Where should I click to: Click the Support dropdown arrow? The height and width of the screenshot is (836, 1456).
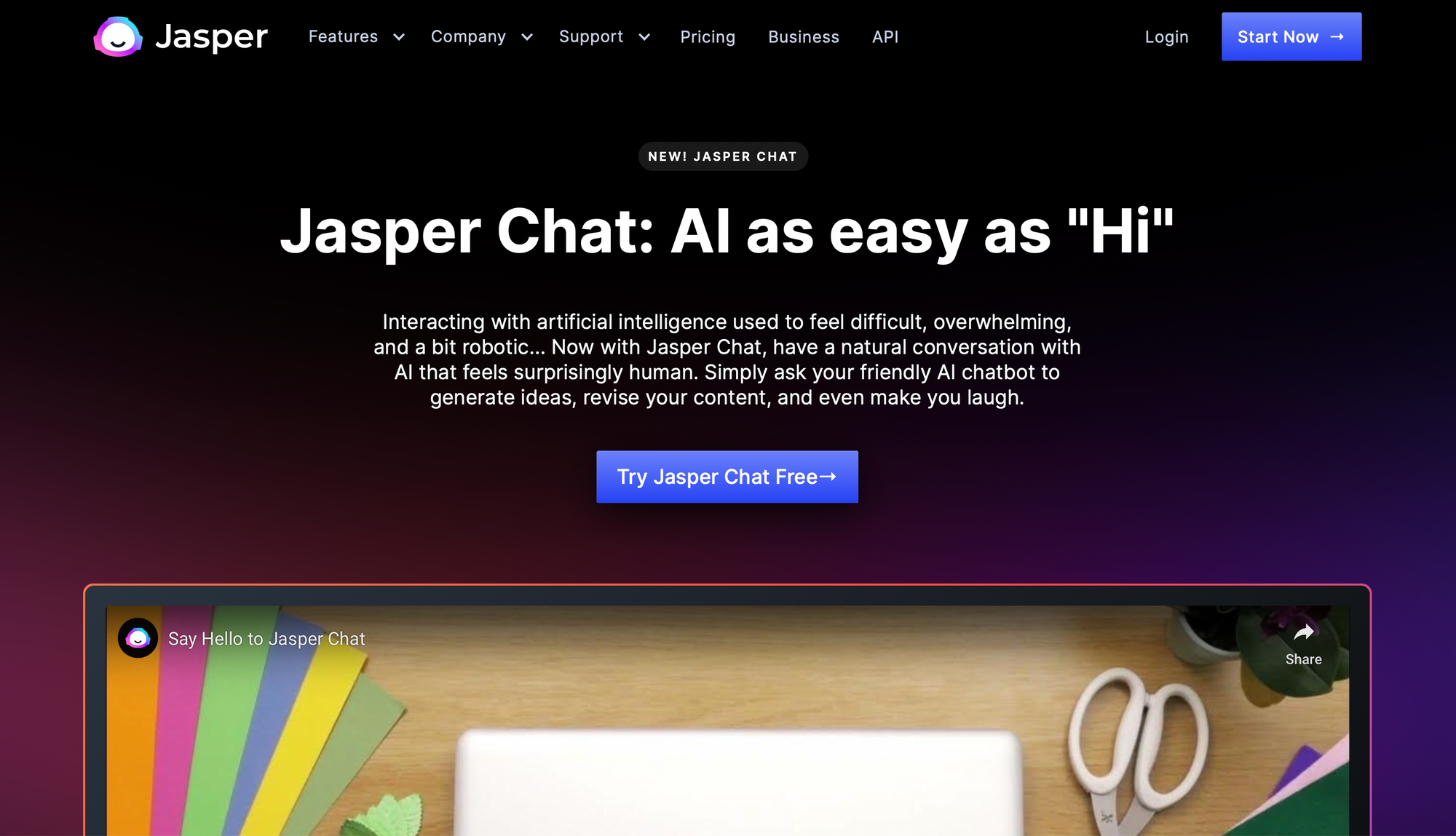(644, 37)
